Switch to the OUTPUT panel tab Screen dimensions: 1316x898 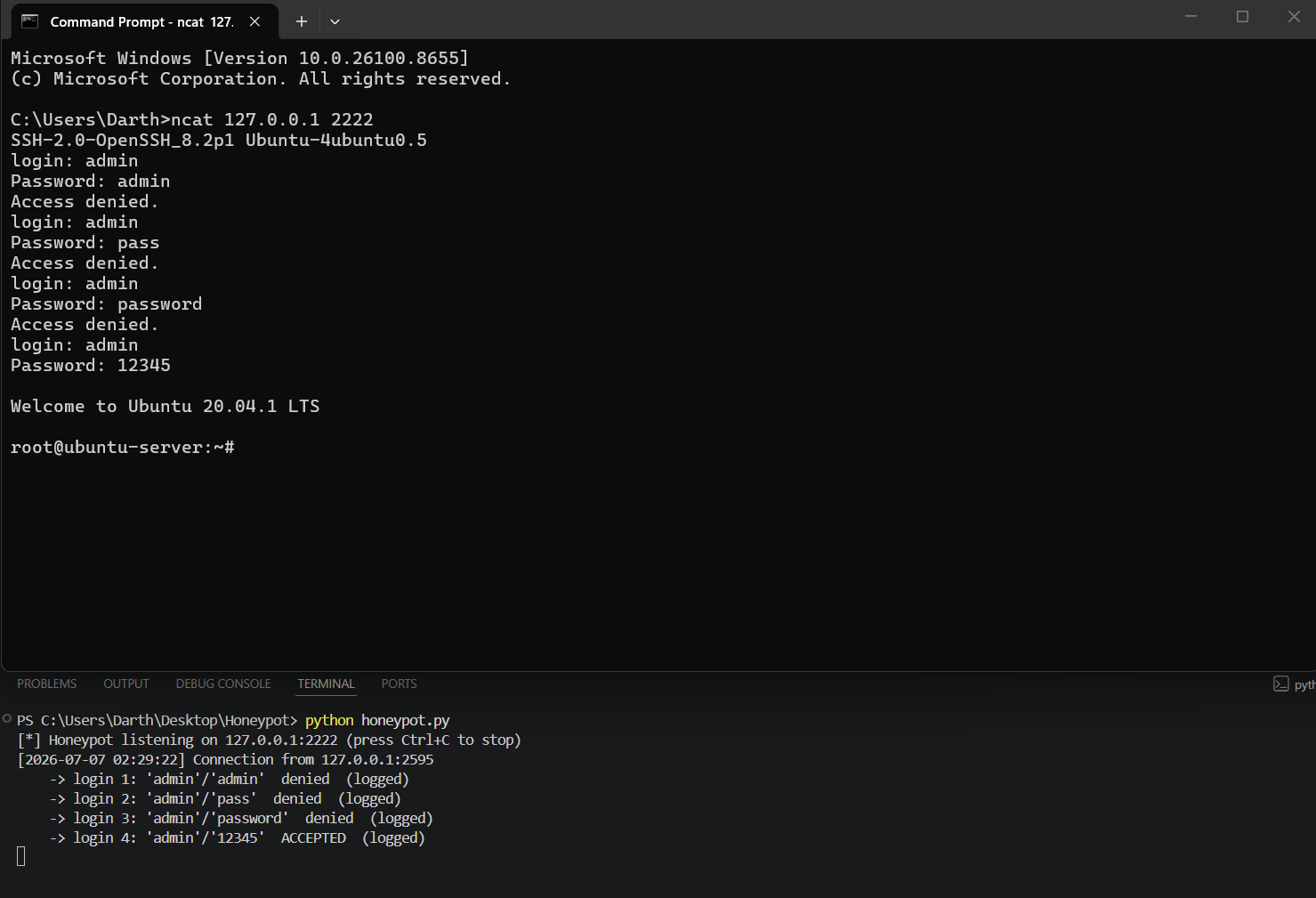click(x=126, y=684)
